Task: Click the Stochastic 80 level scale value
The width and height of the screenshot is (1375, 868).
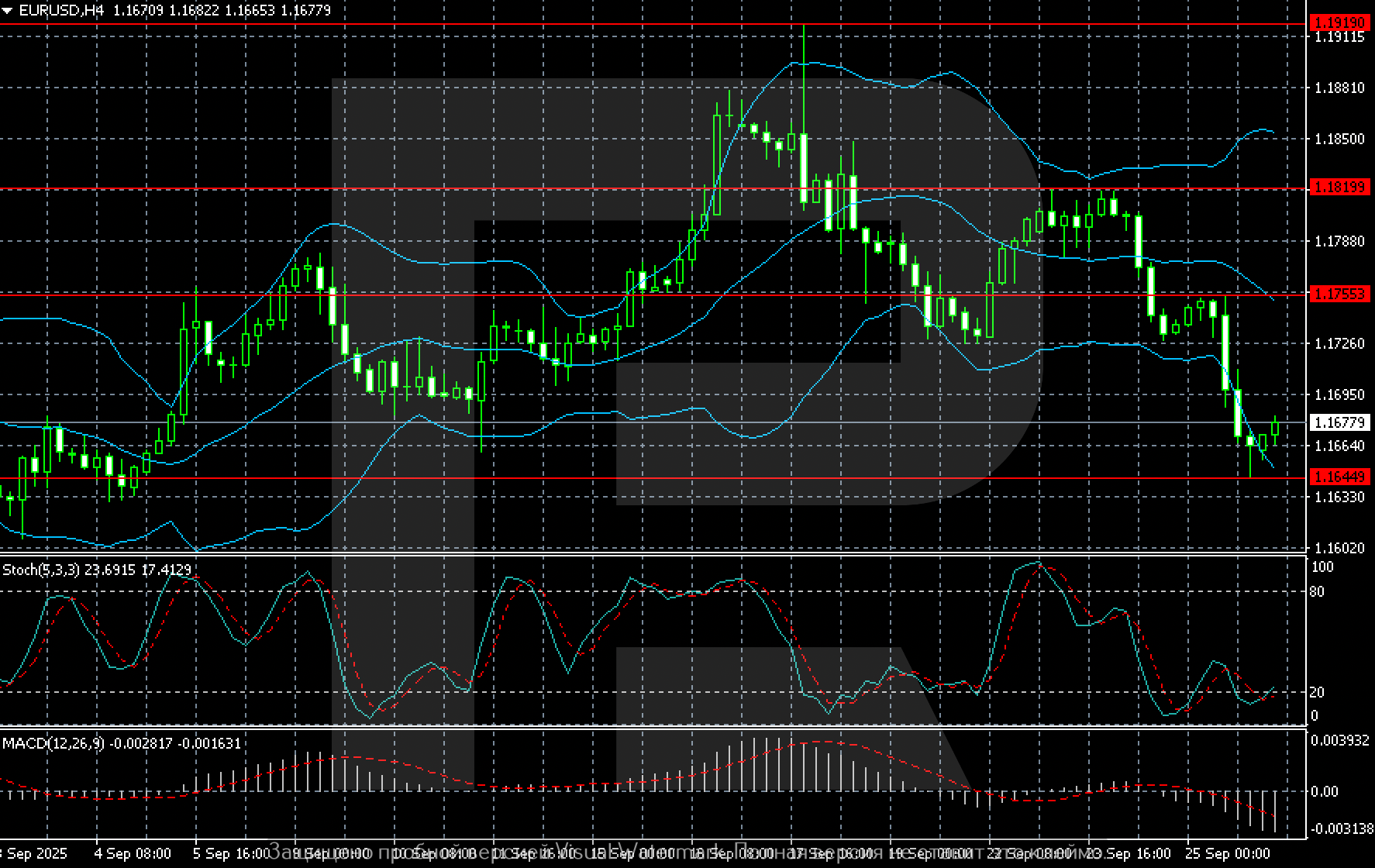Action: 1316,592
